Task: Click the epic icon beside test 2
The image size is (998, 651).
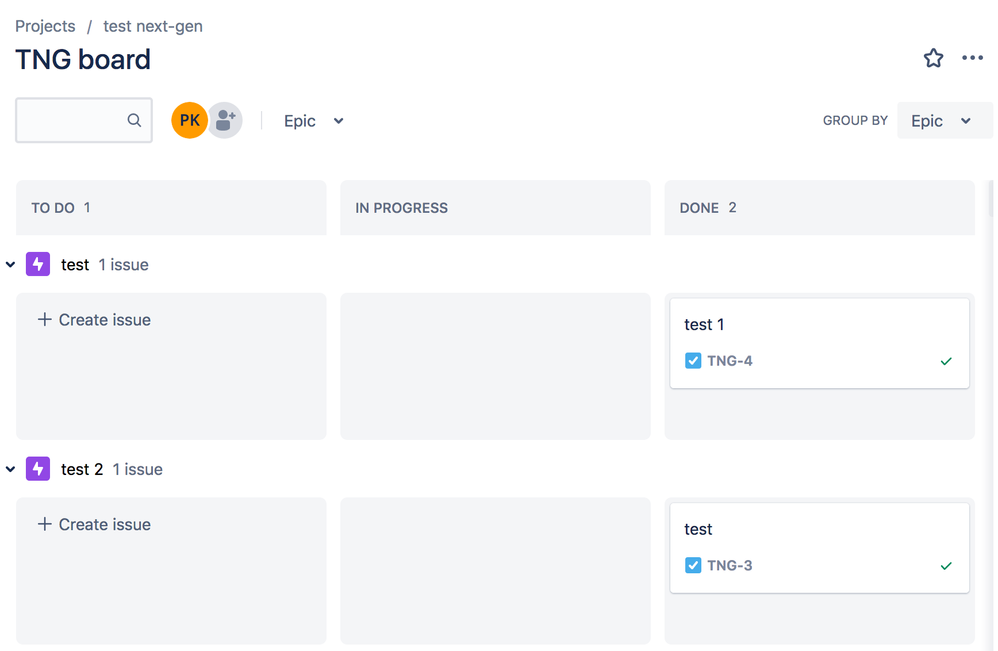Action: (37, 468)
